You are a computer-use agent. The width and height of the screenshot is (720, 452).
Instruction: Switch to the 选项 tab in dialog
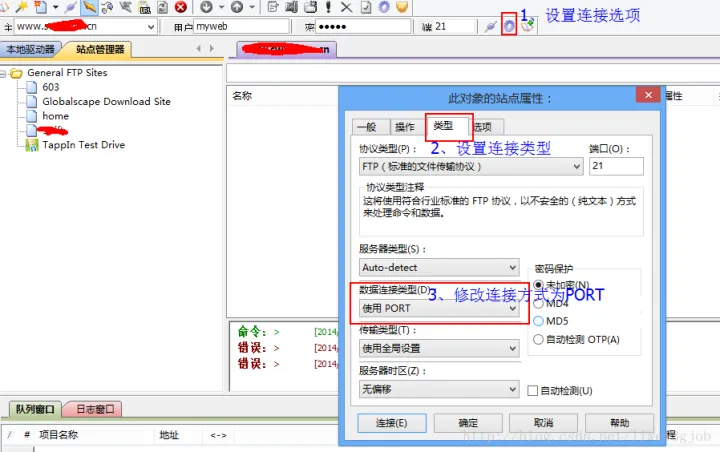(x=485, y=127)
